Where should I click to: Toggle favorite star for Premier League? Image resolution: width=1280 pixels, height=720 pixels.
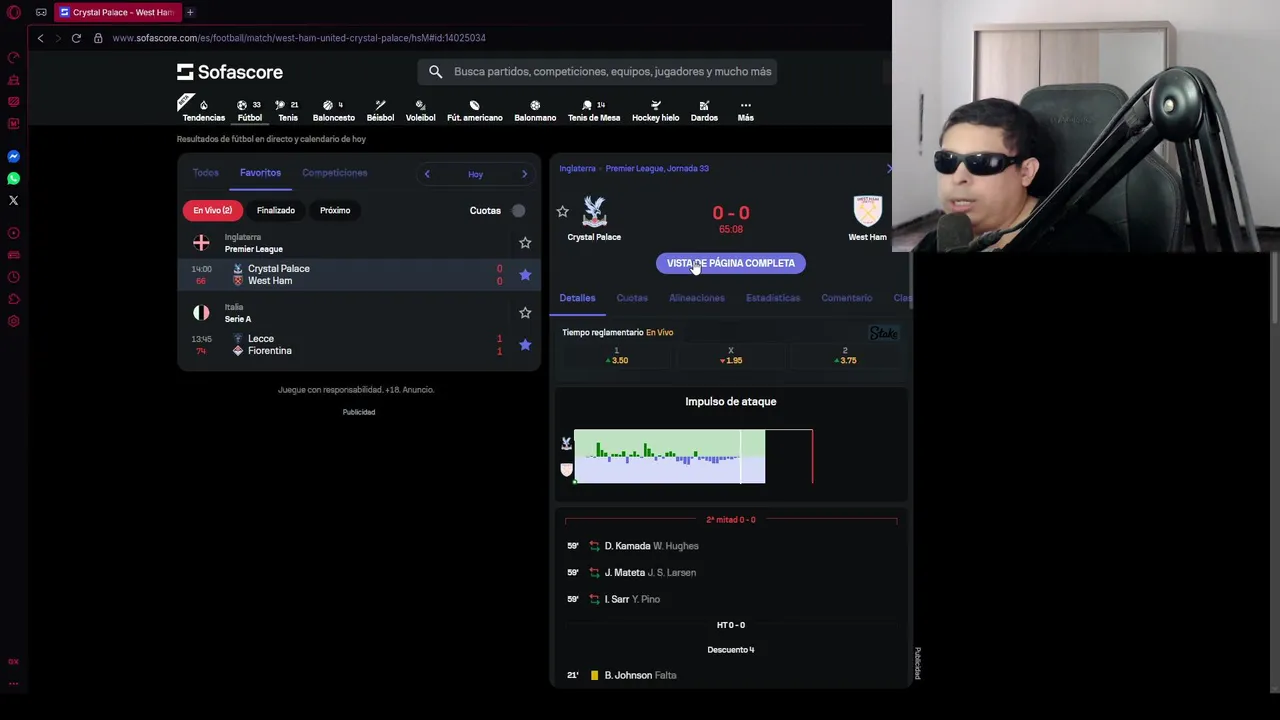(x=525, y=243)
